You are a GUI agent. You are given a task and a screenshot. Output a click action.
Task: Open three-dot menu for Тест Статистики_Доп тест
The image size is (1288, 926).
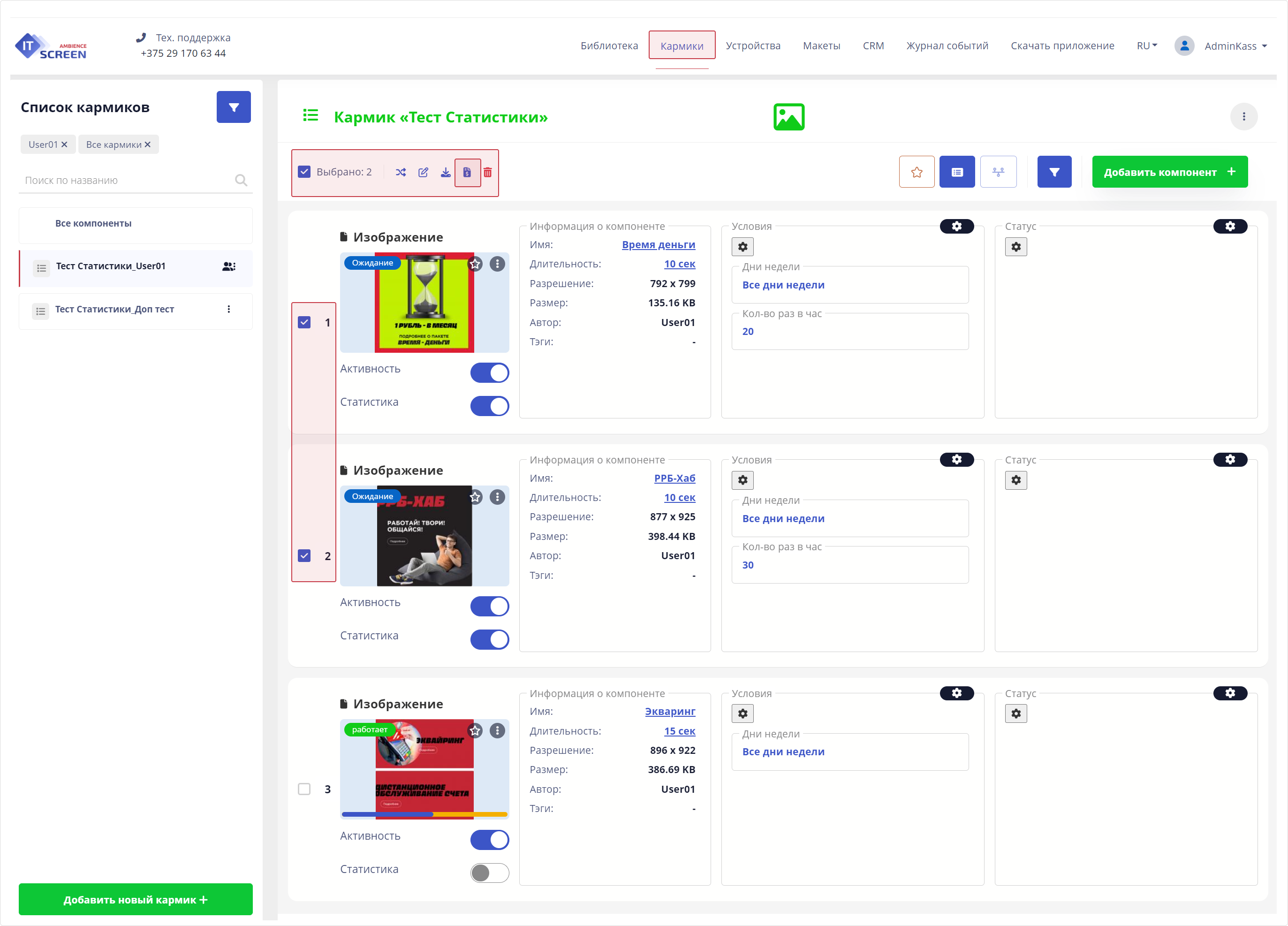(x=228, y=309)
